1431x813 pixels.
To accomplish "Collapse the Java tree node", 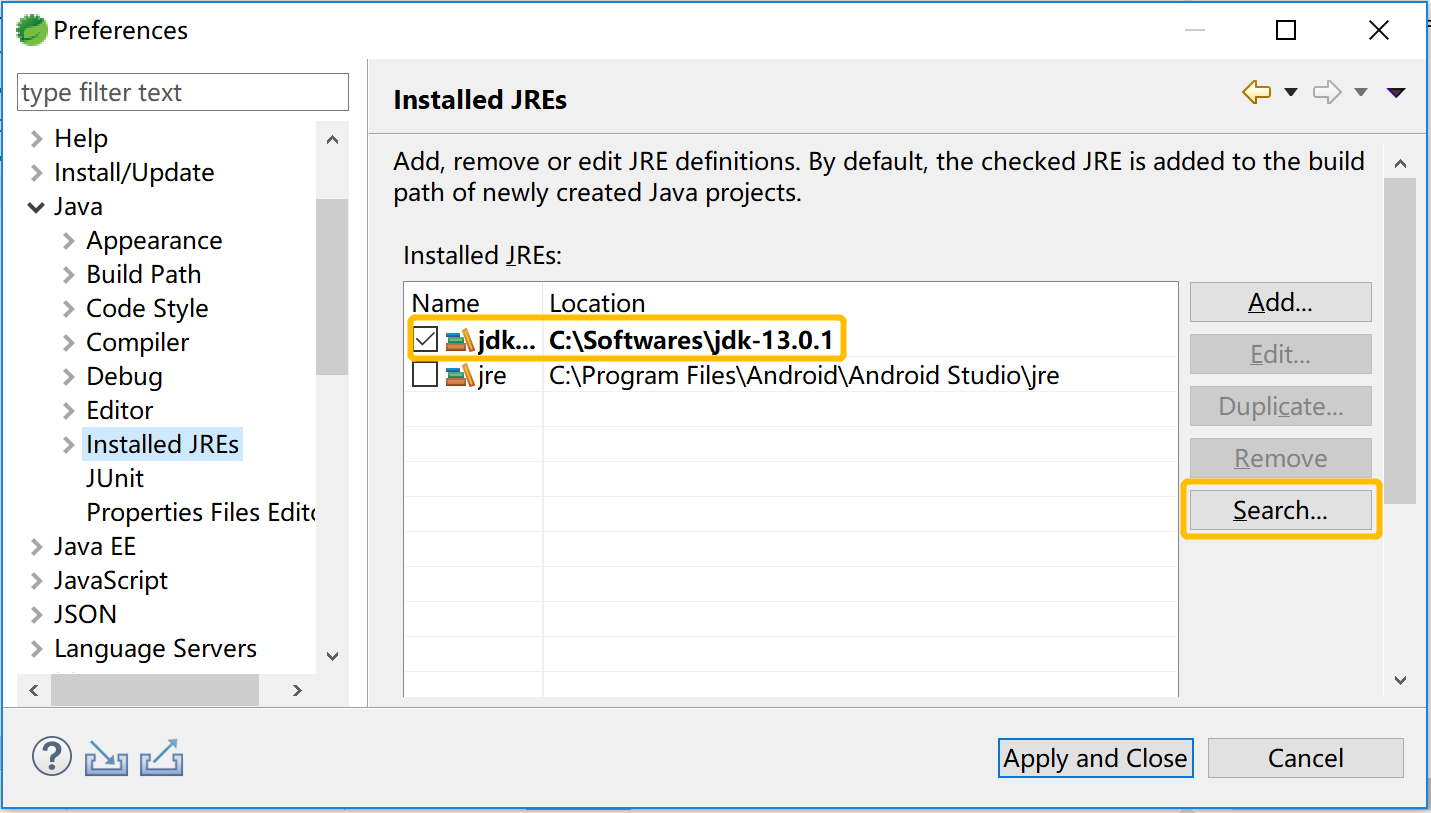I will [x=37, y=207].
